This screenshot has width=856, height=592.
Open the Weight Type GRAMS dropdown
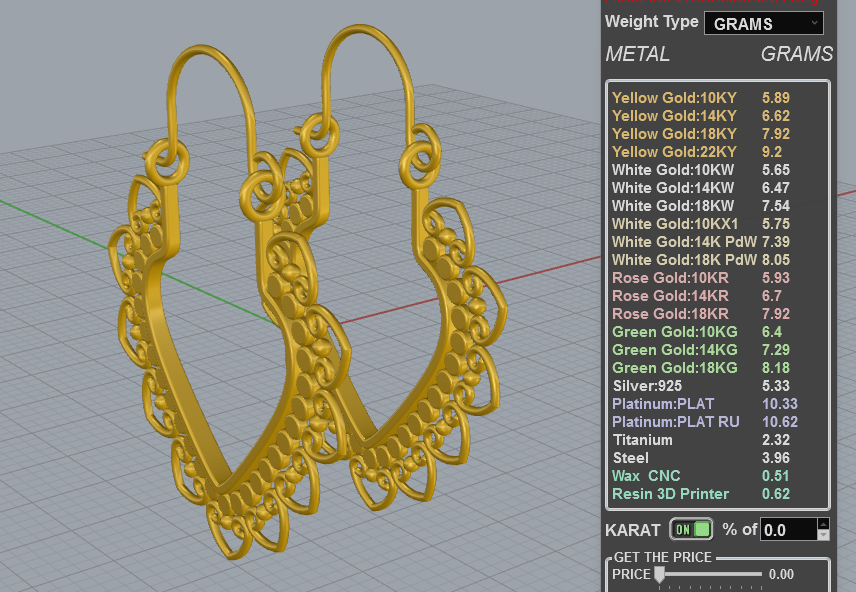point(763,23)
